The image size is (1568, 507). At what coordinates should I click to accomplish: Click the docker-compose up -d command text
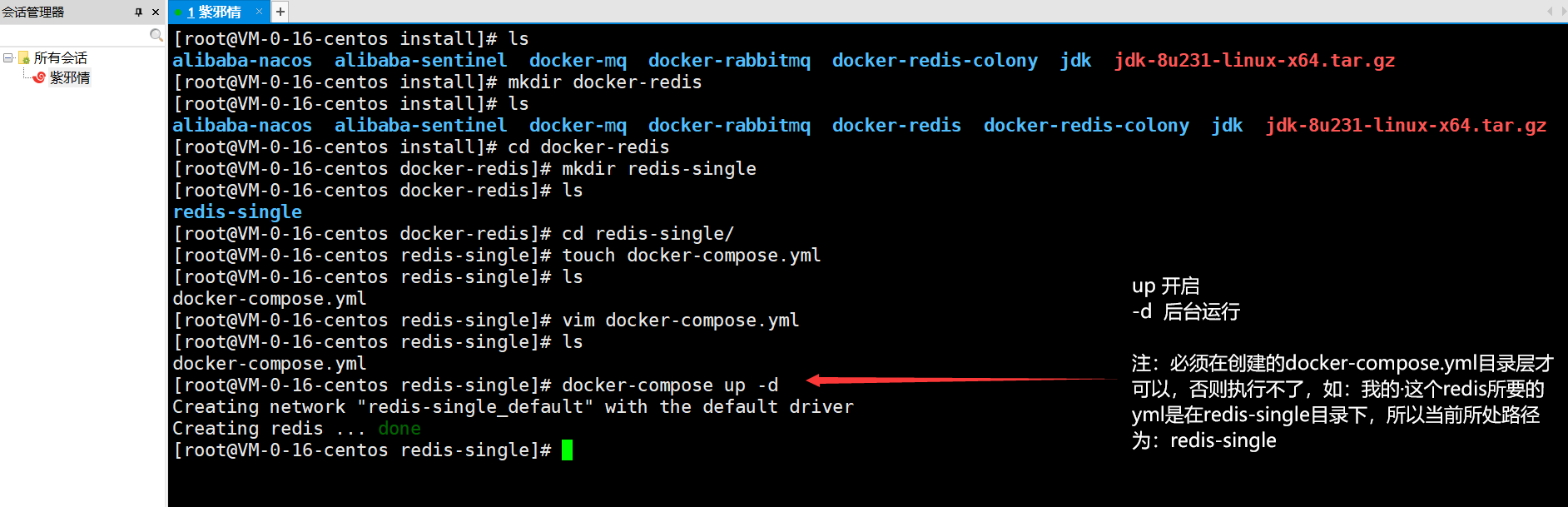coord(670,385)
